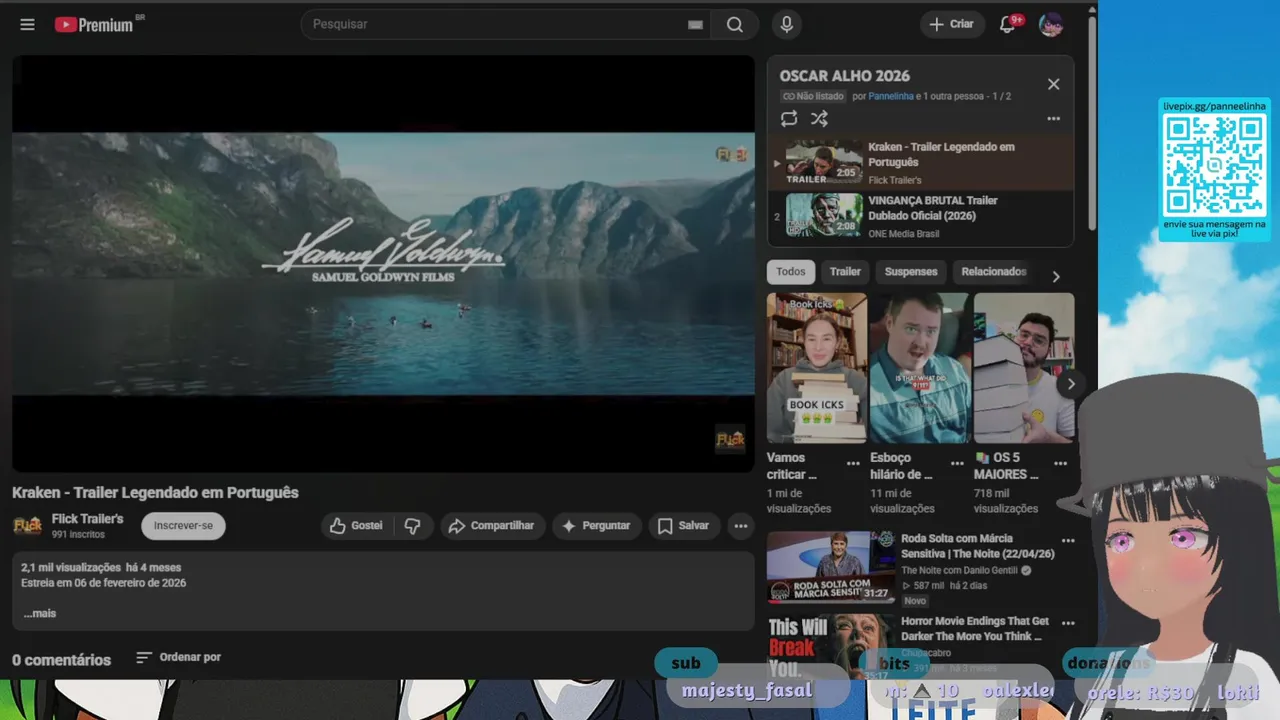Open Flick Trailer's channel name link
Image resolution: width=1280 pixels, height=720 pixels.
click(x=88, y=519)
